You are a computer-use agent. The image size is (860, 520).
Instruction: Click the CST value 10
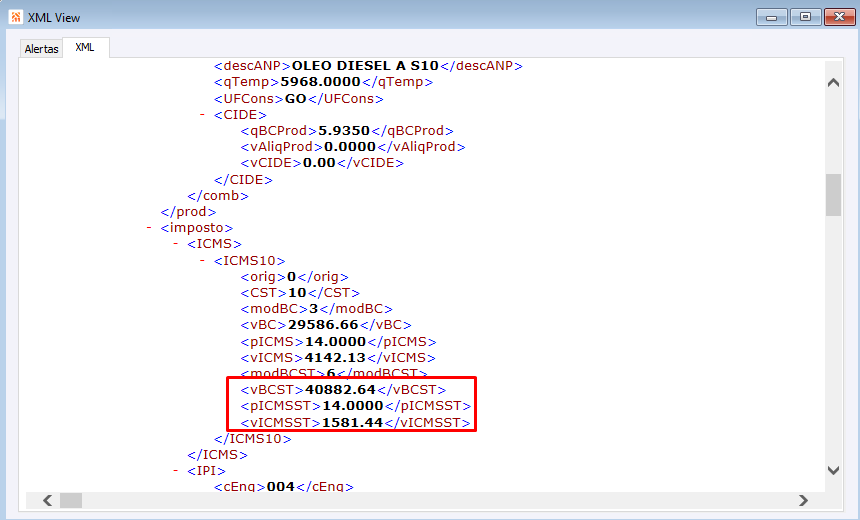tap(297, 293)
